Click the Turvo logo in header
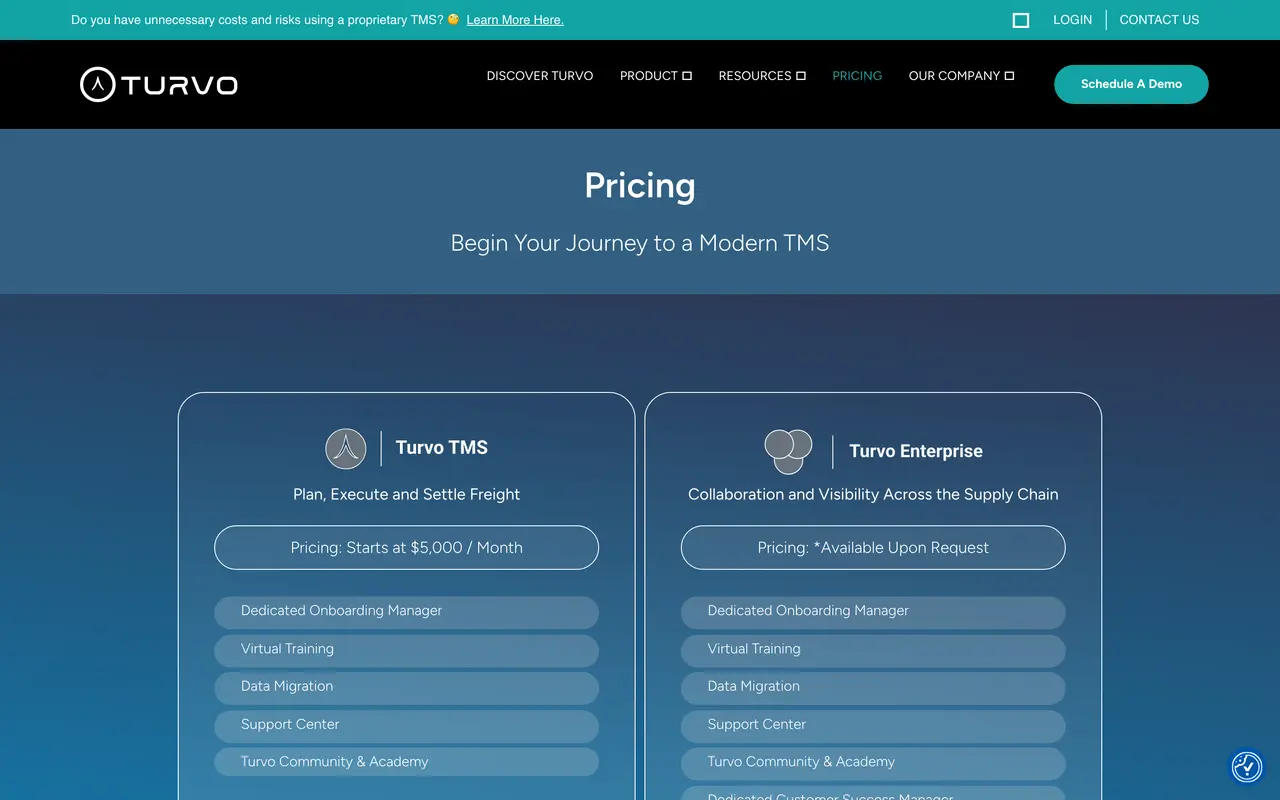The width and height of the screenshot is (1280, 800). point(159,85)
